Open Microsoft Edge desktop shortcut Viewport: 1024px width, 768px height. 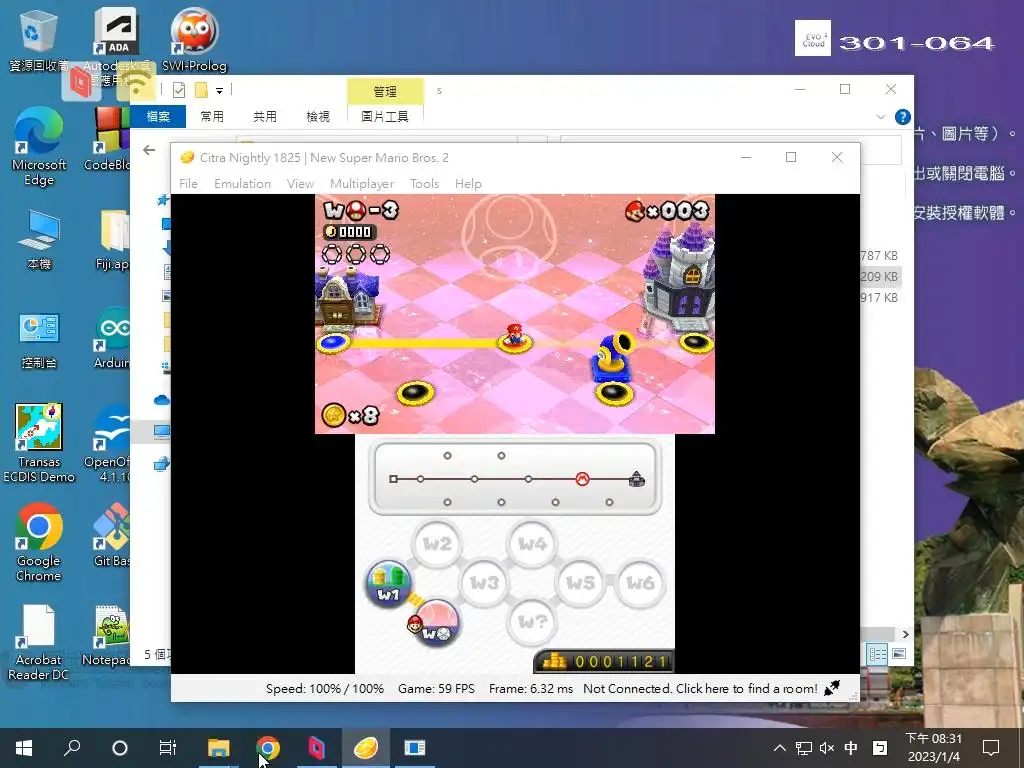click(39, 147)
